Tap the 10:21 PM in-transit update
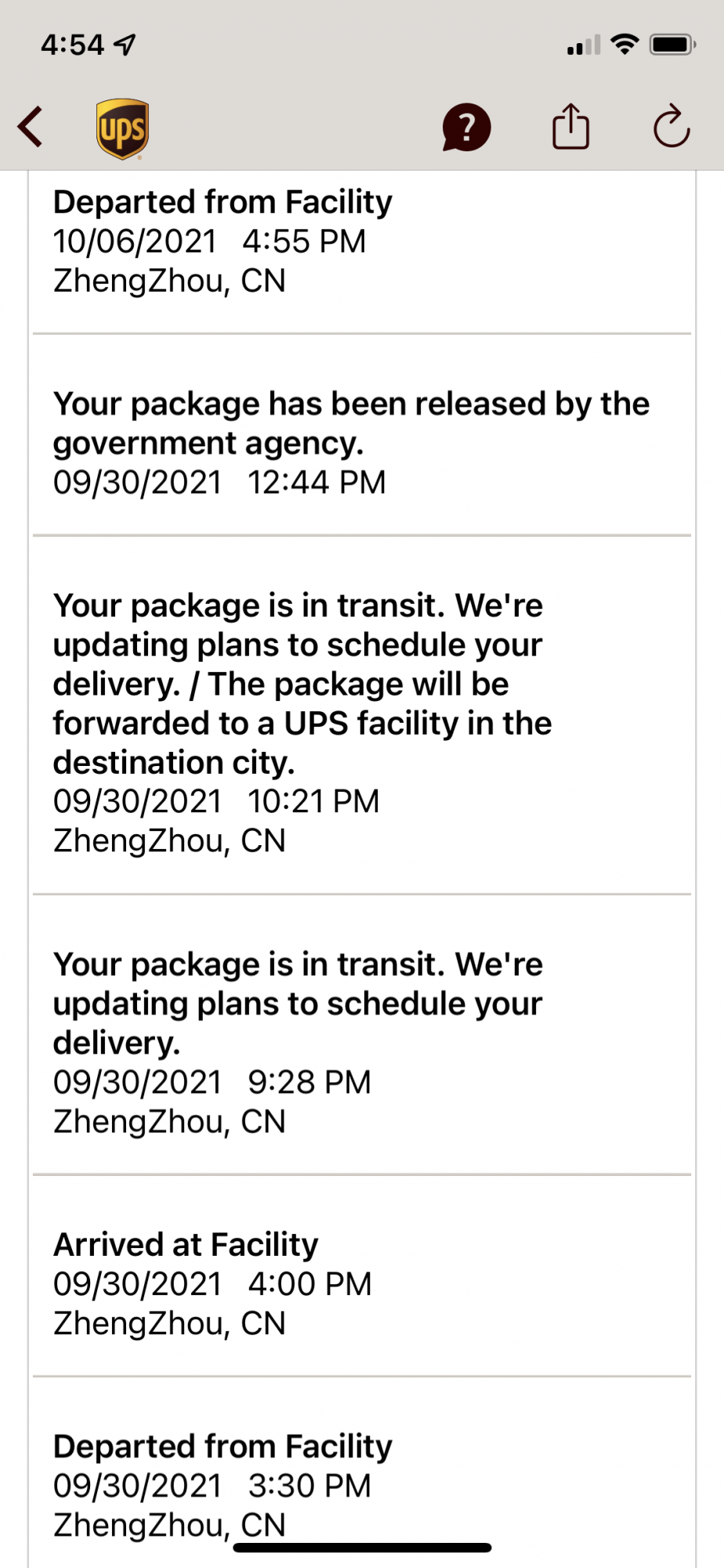The width and height of the screenshot is (724, 1568). coord(362,716)
